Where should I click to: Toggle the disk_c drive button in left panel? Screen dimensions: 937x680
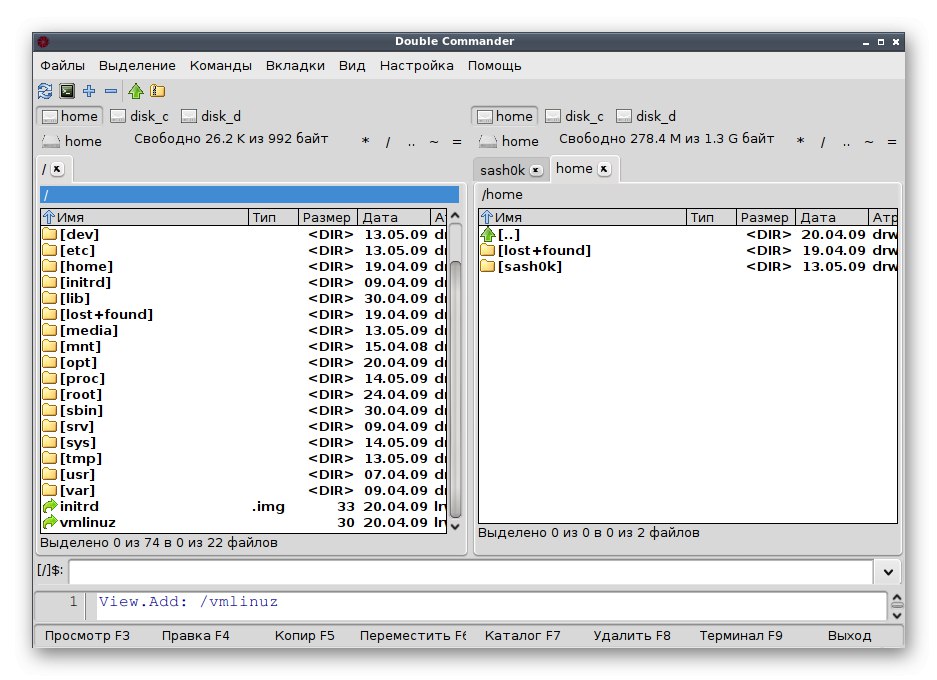point(139,116)
